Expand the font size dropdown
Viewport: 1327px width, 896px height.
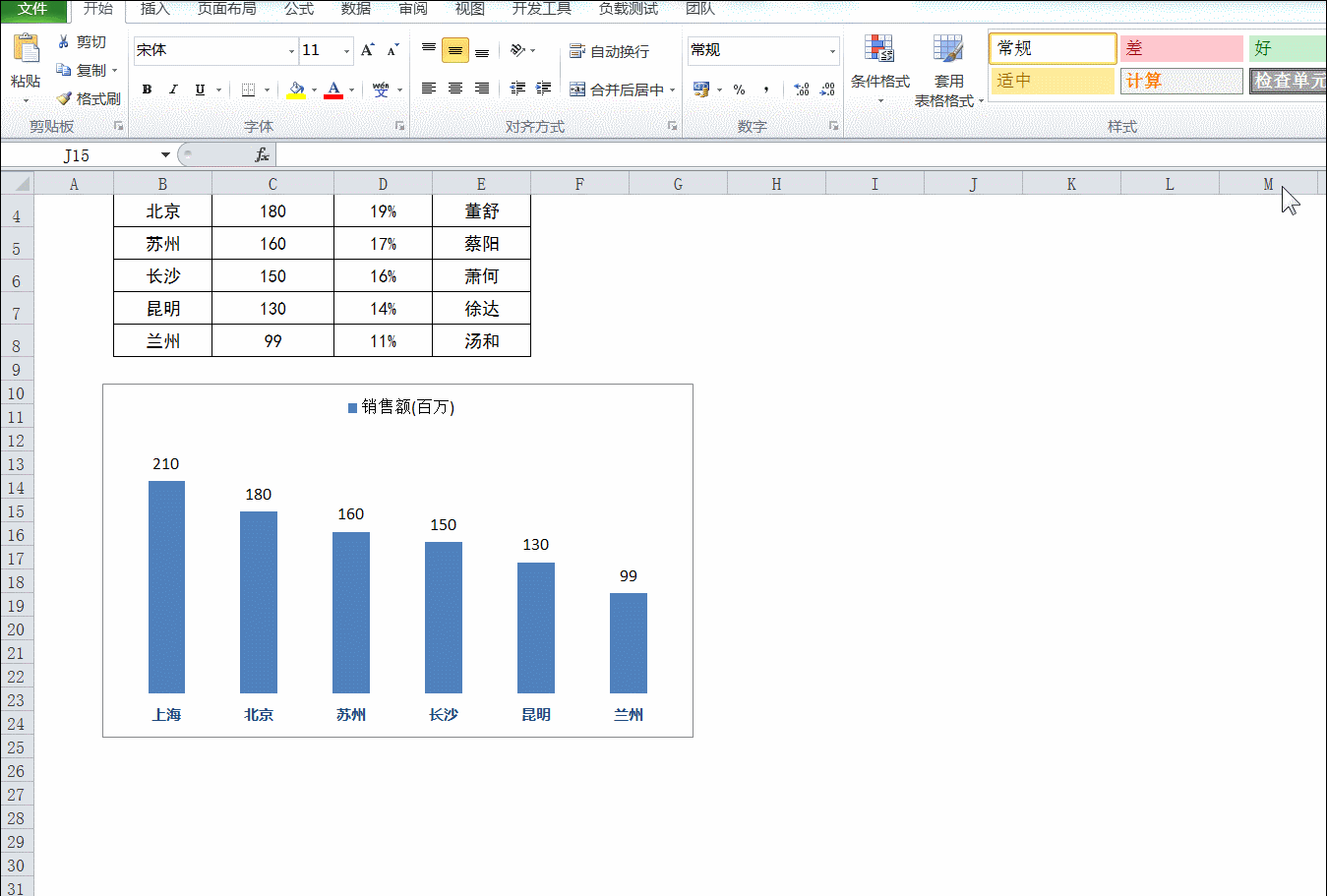[x=346, y=50]
